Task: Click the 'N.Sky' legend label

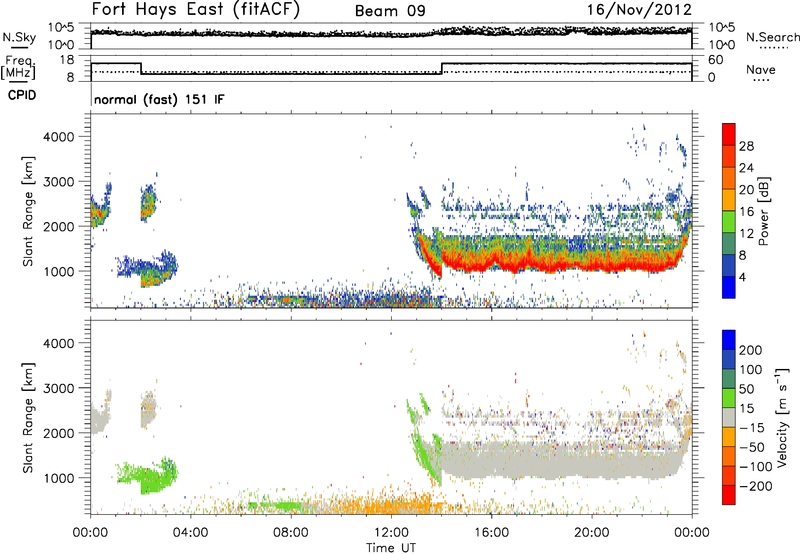Action: click(19, 37)
